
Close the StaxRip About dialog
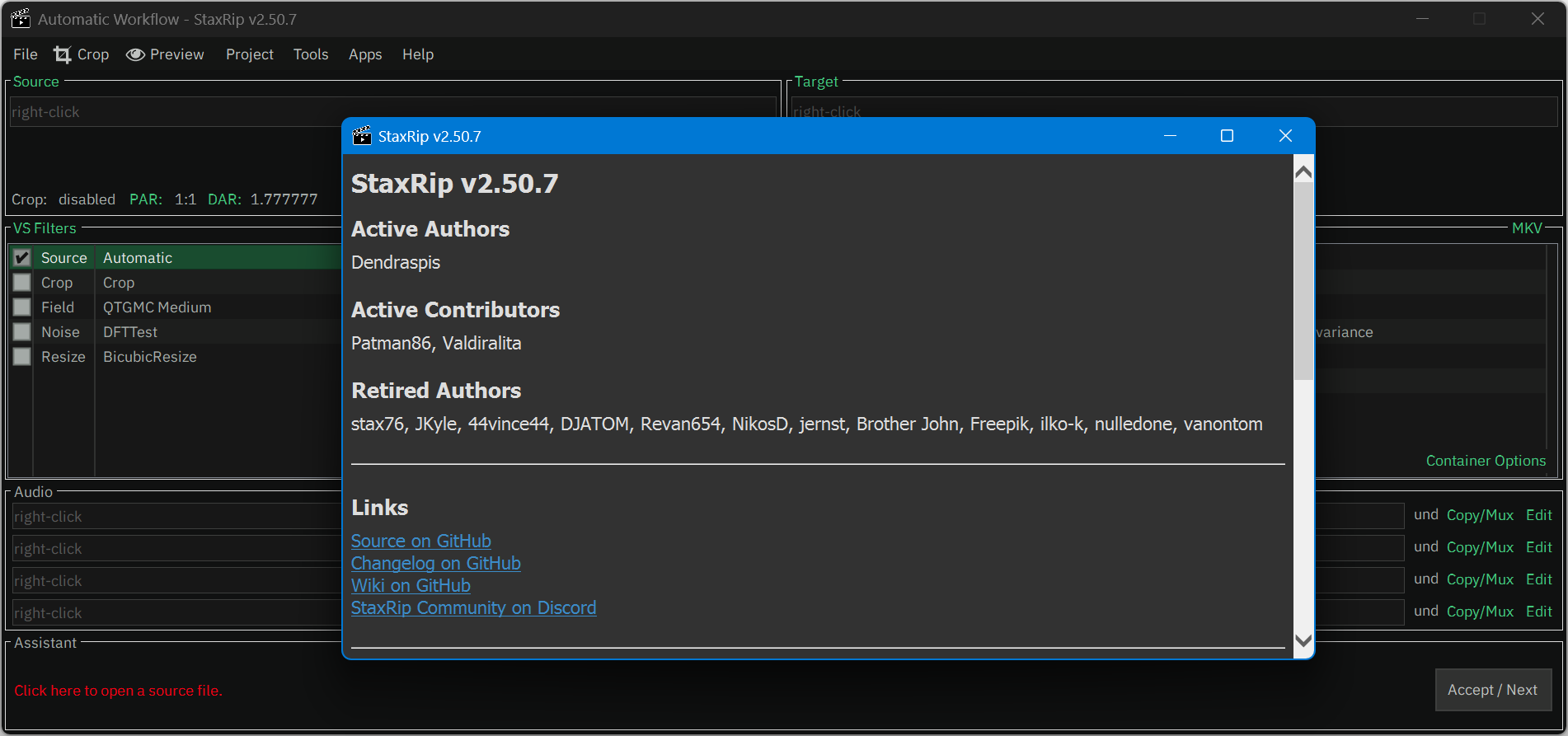point(1285,136)
